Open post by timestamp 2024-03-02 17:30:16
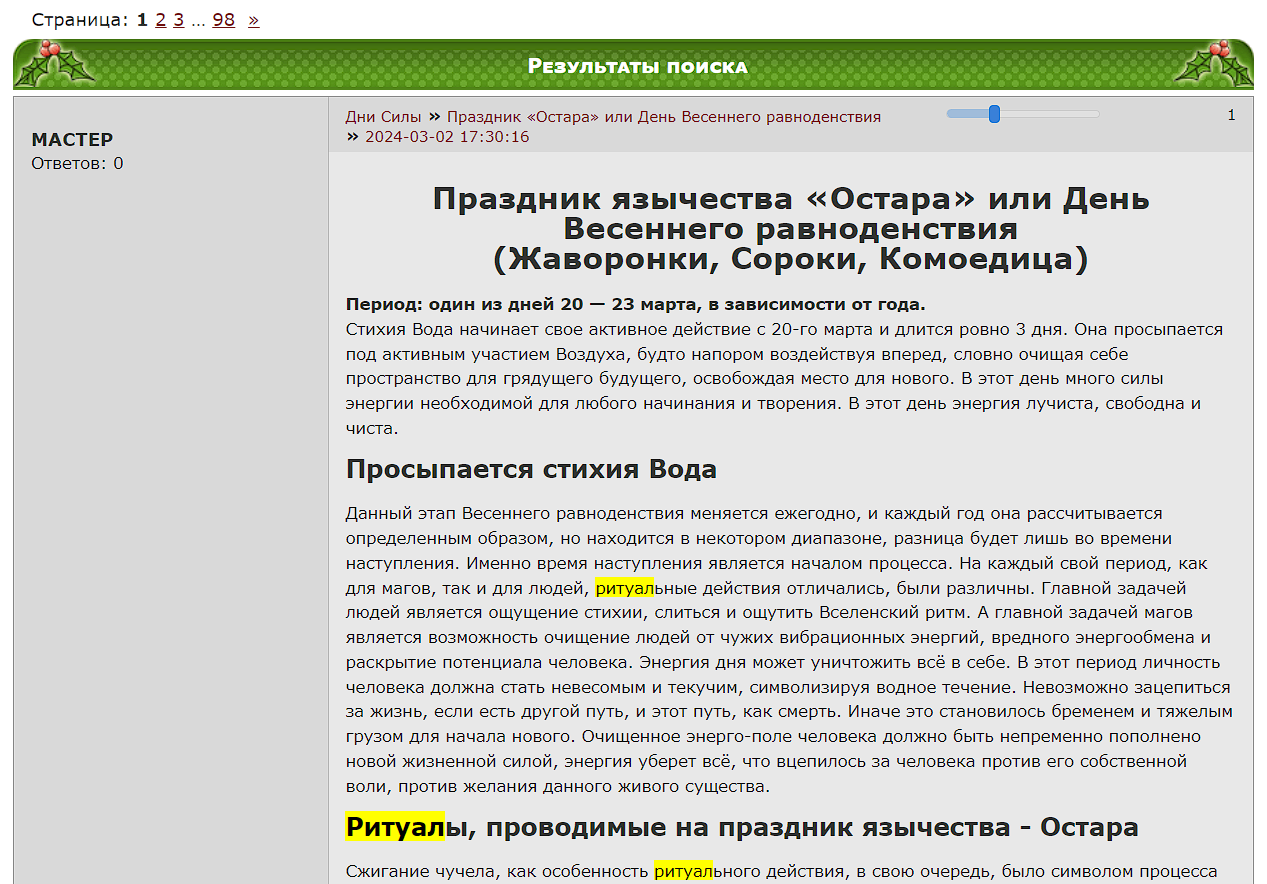 (446, 137)
